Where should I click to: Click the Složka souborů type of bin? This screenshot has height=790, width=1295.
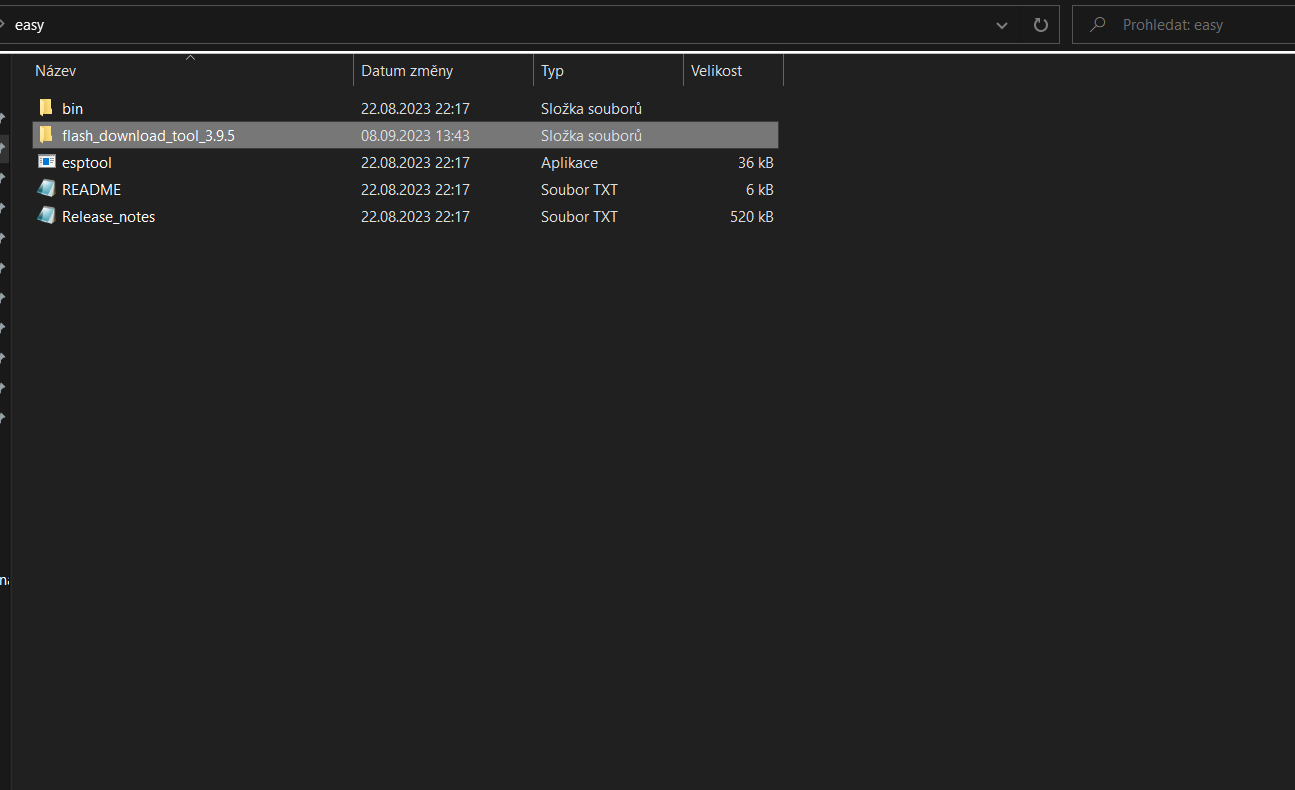[x=591, y=108]
